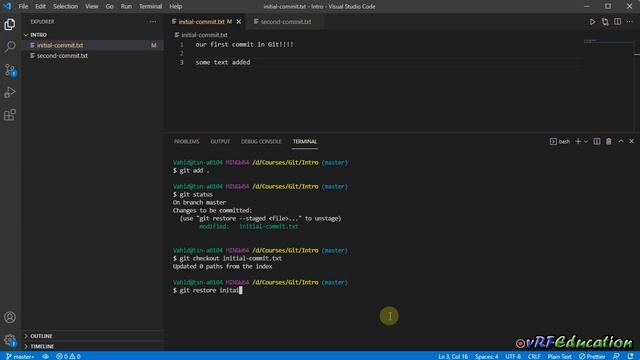Image resolution: width=640 pixels, height=360 pixels.
Task: Change line ending via CRLF status item
Action: click(534, 356)
